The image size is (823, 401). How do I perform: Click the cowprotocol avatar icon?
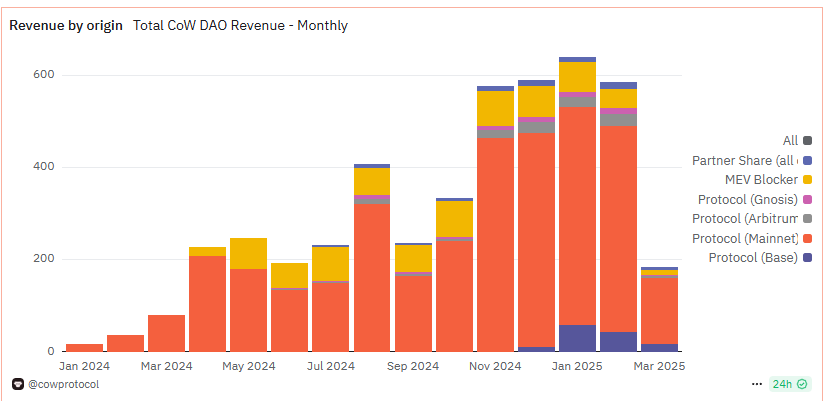click(17, 384)
